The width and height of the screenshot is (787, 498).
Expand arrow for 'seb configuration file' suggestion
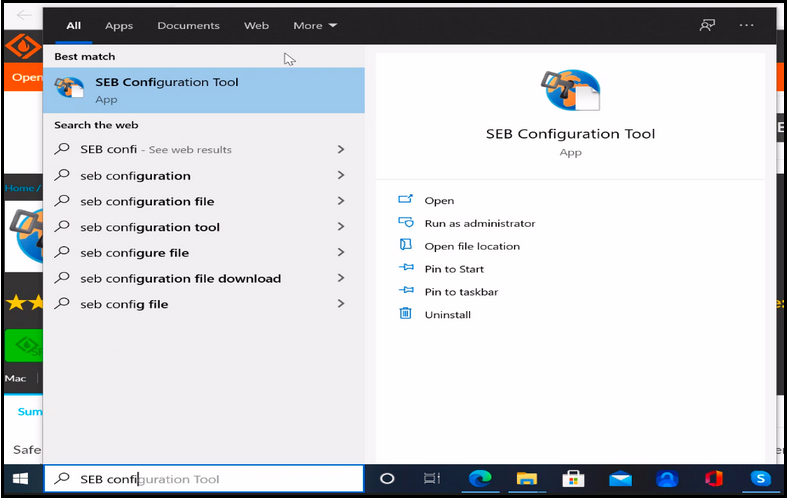click(x=341, y=201)
